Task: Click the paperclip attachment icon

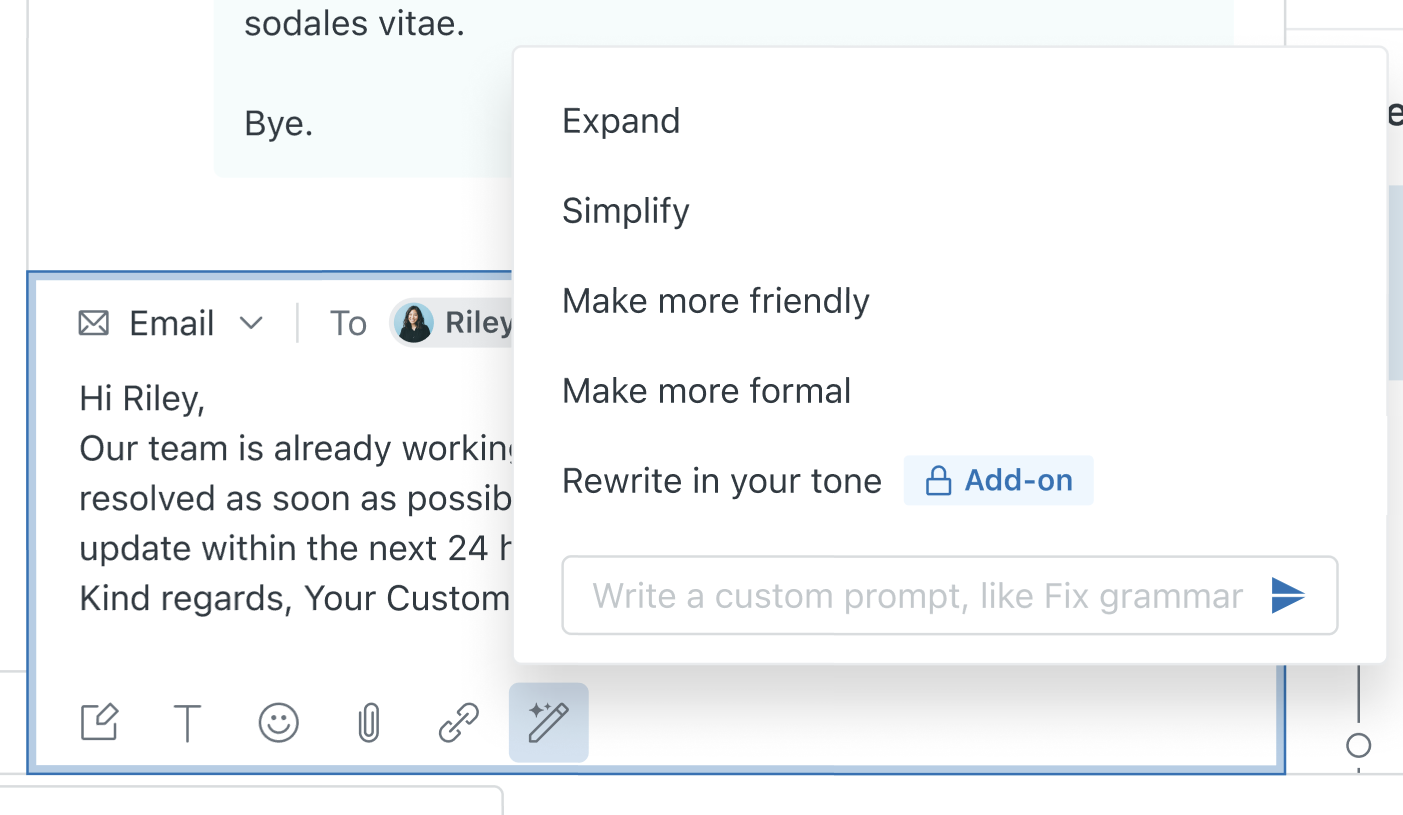Action: click(x=369, y=722)
